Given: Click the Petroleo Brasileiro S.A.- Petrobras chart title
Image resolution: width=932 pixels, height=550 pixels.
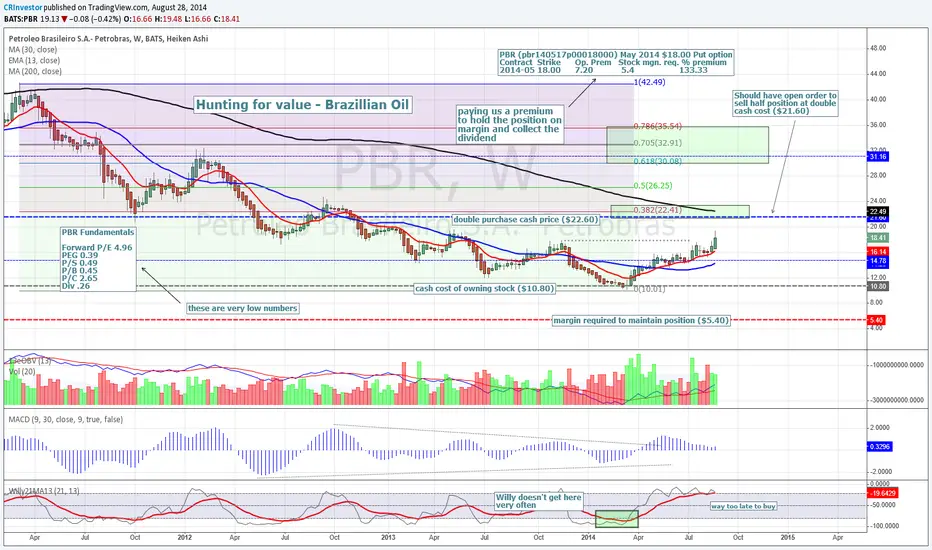Looking at the screenshot, I should pos(108,39).
